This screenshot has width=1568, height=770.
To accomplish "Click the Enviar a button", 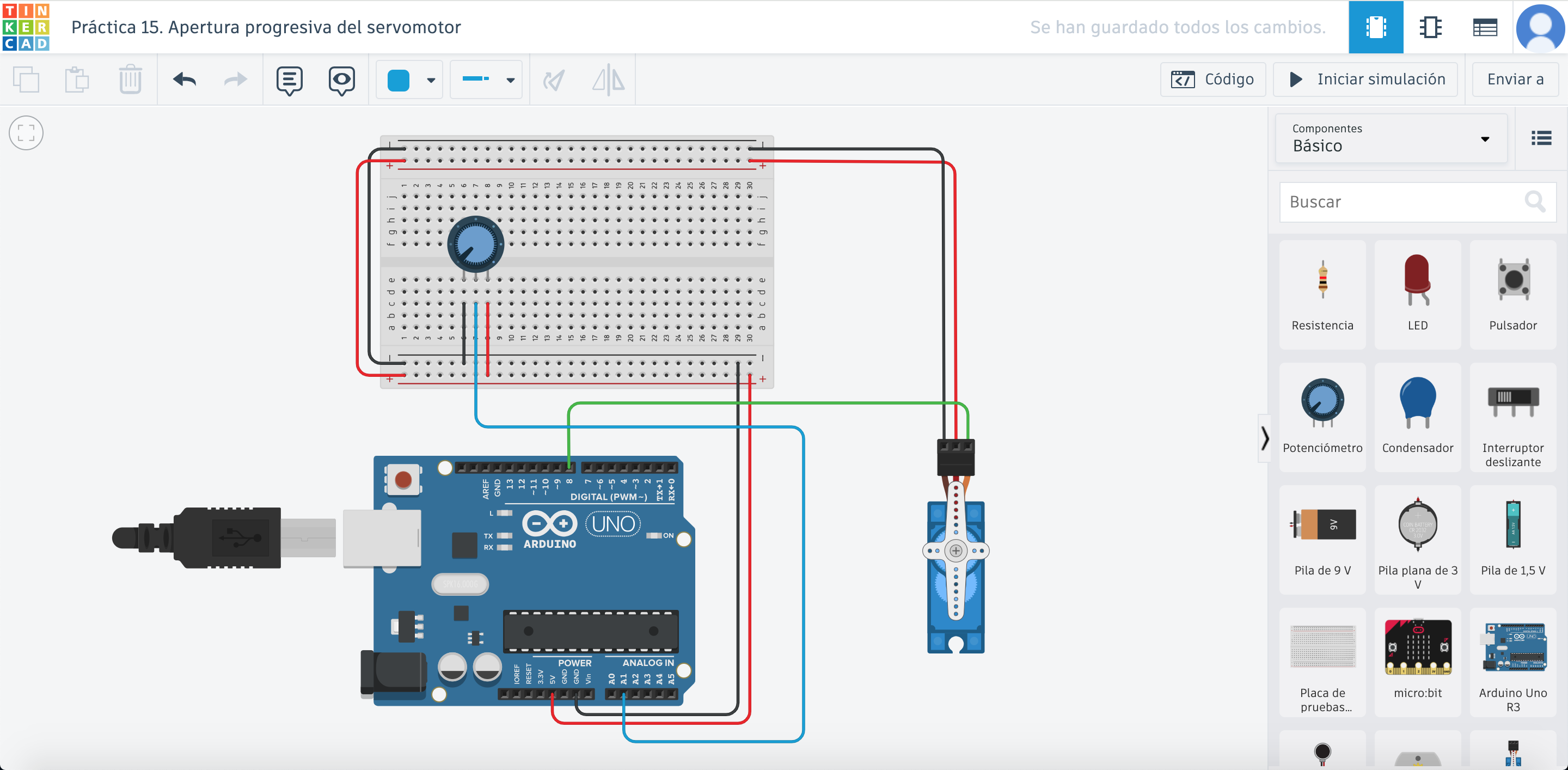I will (x=1515, y=80).
